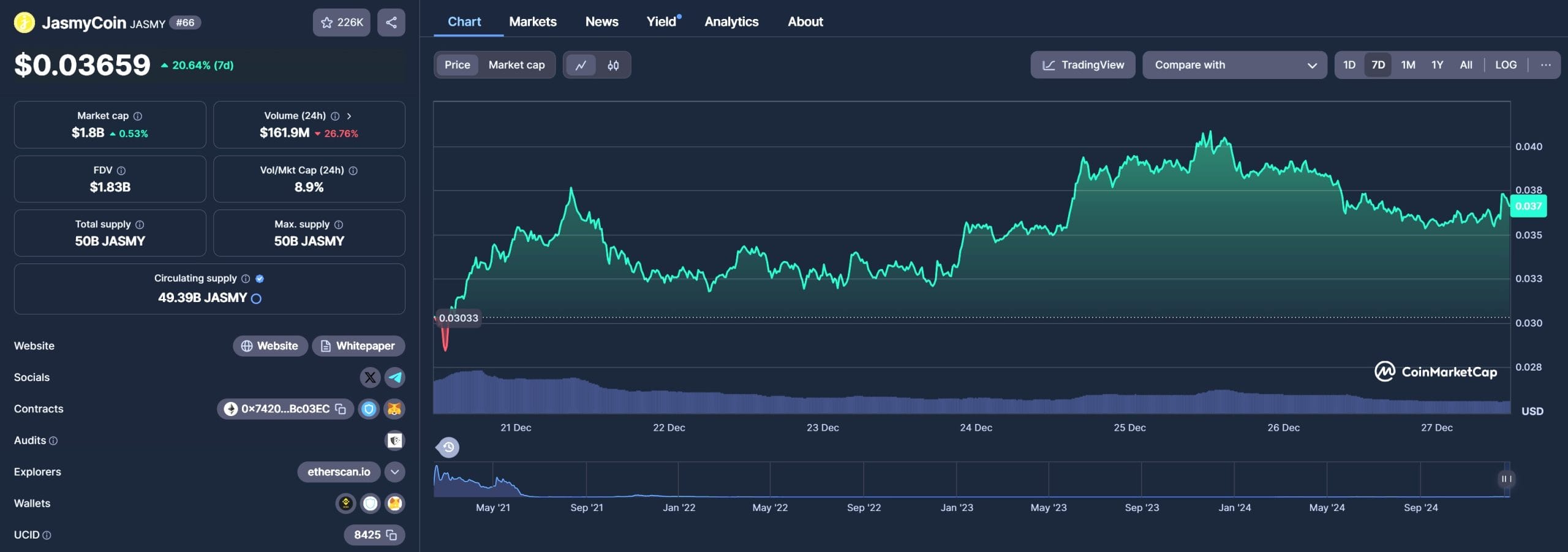The image size is (1568, 552).
Task: Open the audit badge icon
Action: [395, 440]
